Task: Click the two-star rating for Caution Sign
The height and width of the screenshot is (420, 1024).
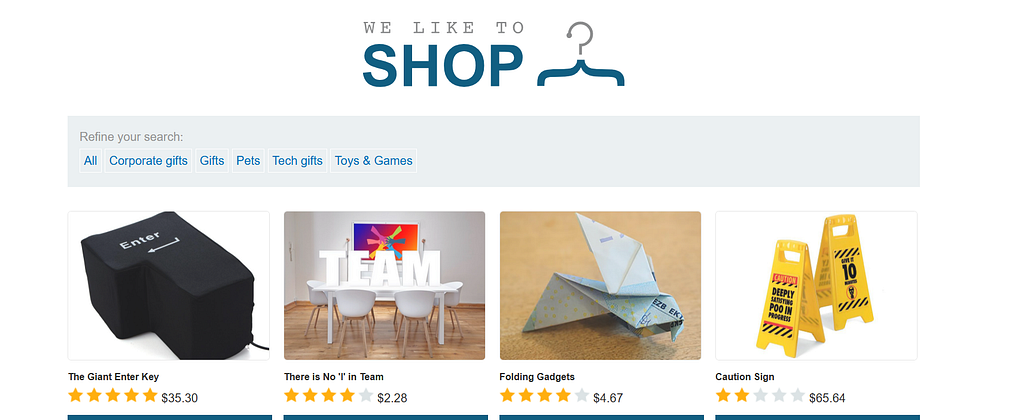Action: click(x=760, y=396)
